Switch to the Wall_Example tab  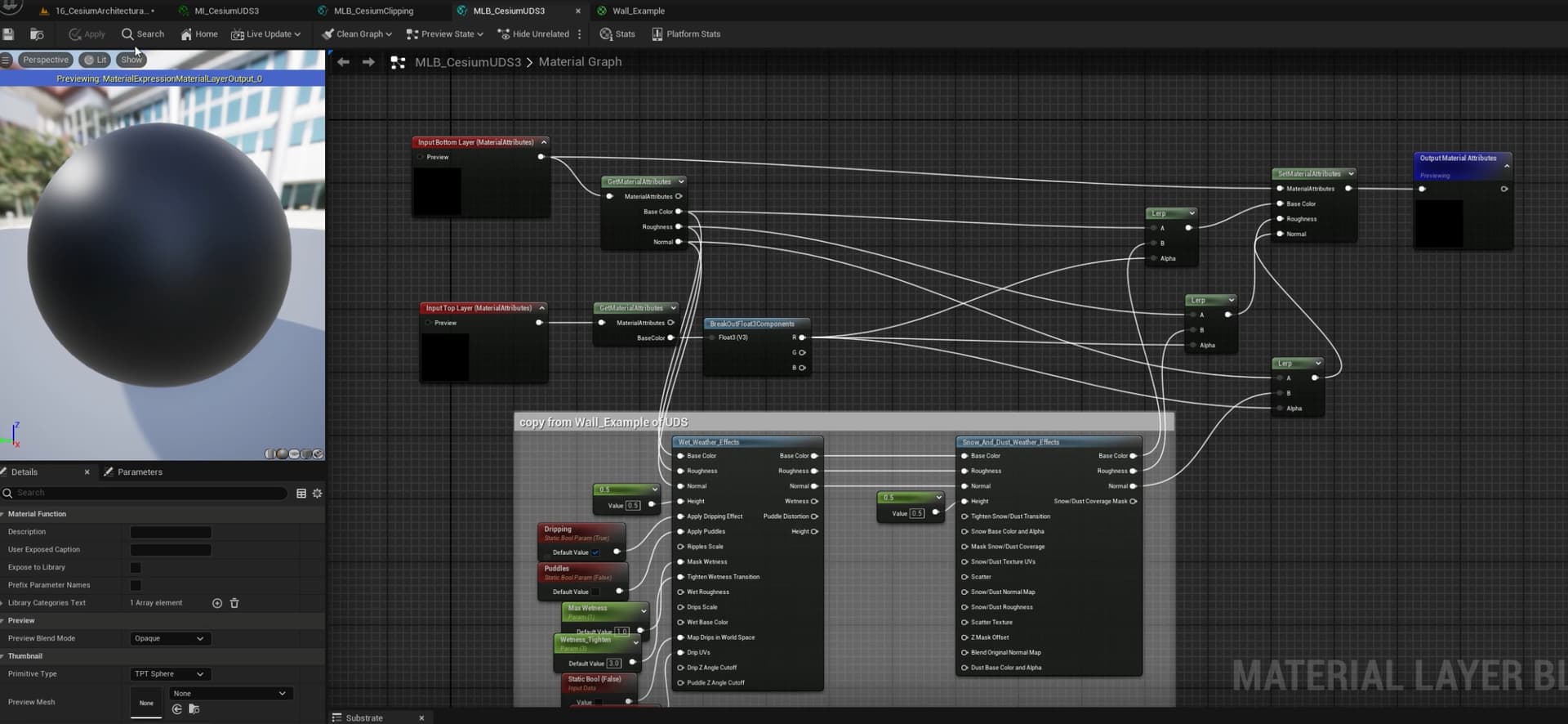630,11
